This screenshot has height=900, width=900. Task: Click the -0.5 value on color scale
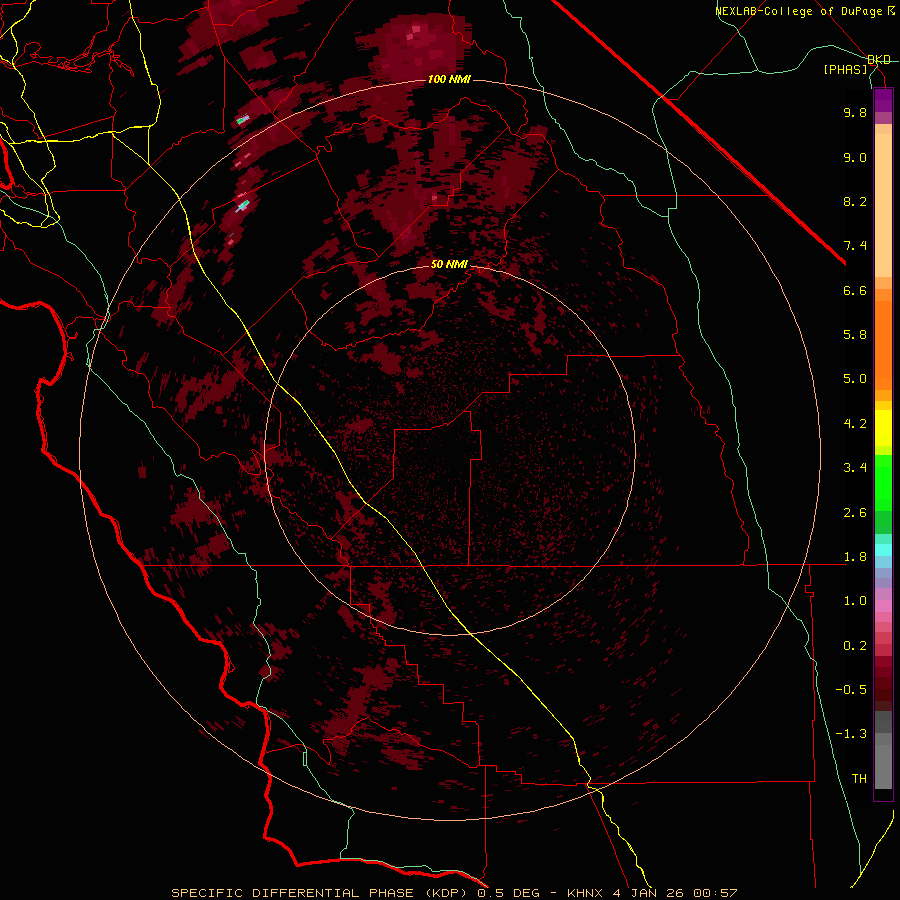[851, 690]
